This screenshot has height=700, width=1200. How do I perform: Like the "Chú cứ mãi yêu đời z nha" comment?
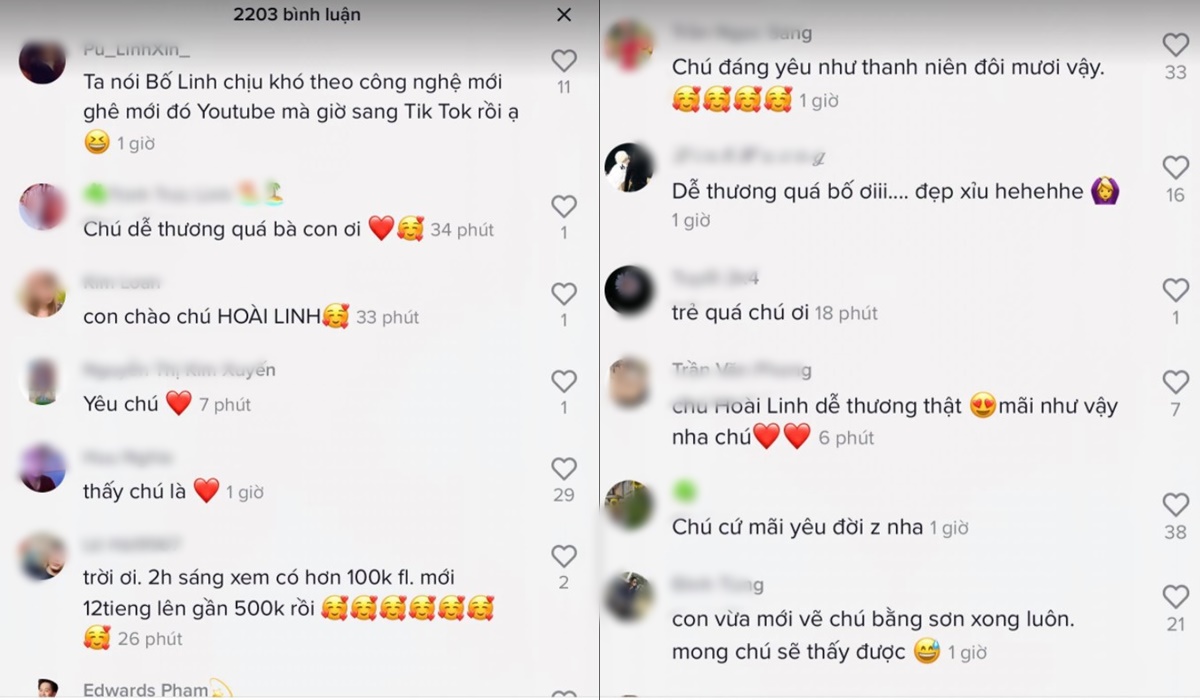(x=1176, y=505)
